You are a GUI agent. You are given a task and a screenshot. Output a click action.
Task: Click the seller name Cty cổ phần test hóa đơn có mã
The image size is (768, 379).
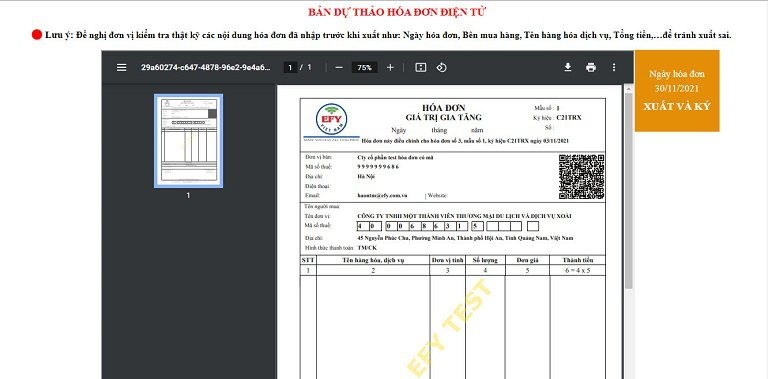click(x=396, y=157)
